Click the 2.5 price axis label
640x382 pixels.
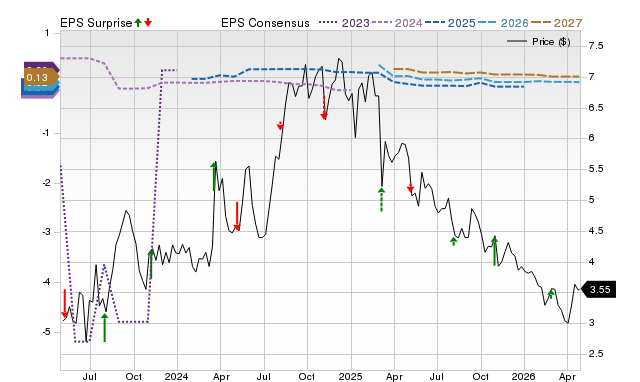tap(596, 354)
